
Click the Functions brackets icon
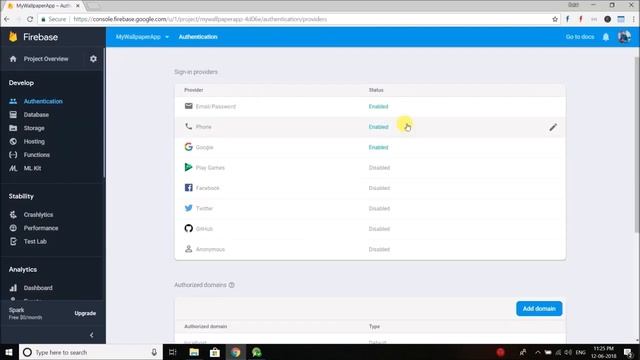tap(13, 155)
